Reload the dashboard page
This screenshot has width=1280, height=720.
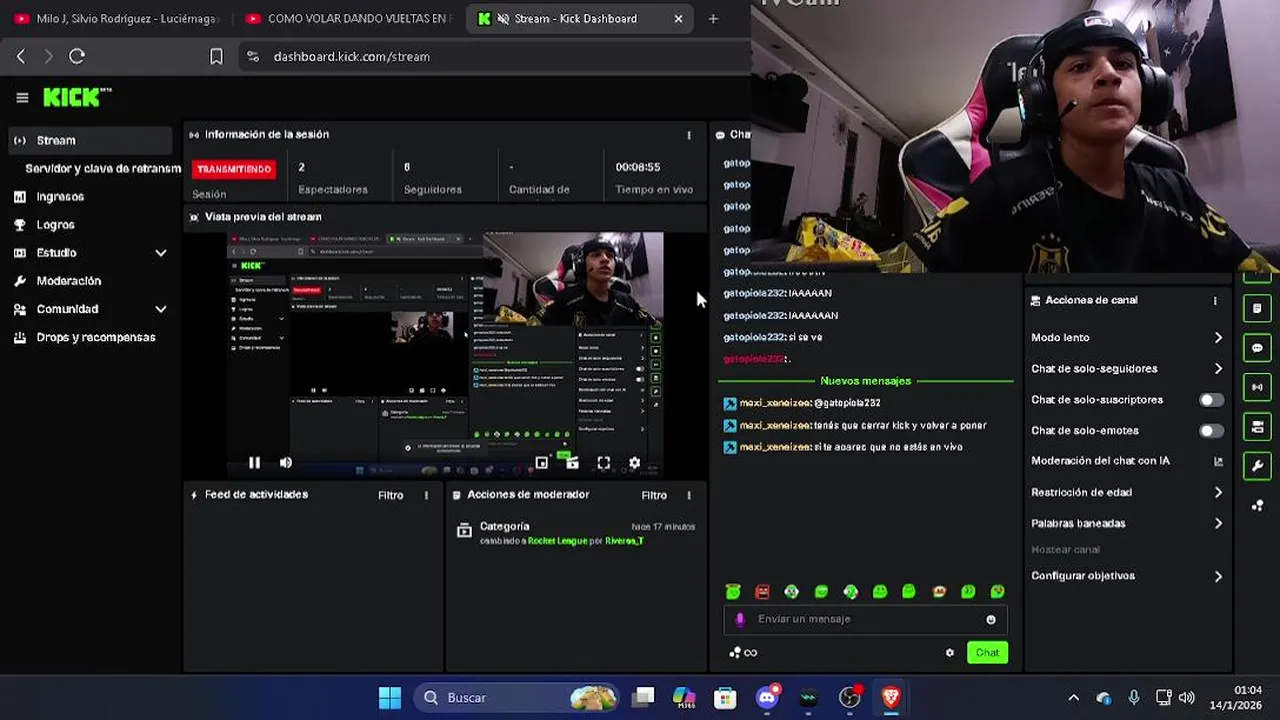point(77,57)
